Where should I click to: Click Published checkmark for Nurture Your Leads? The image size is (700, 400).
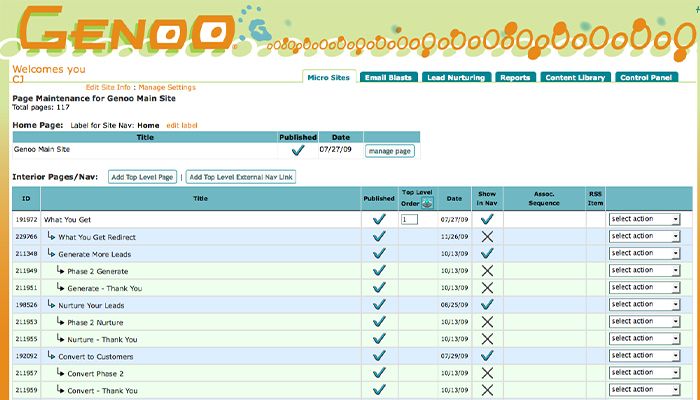click(379, 304)
